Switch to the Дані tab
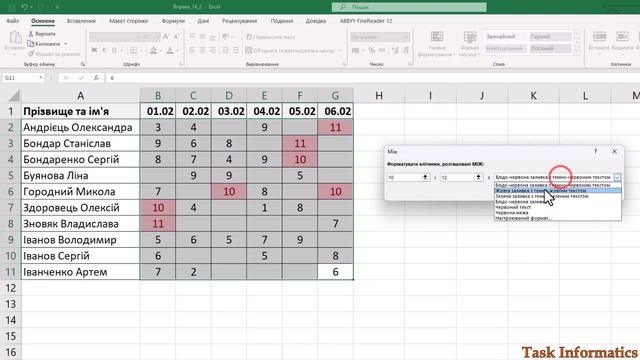The image size is (640, 360). pos(203,21)
